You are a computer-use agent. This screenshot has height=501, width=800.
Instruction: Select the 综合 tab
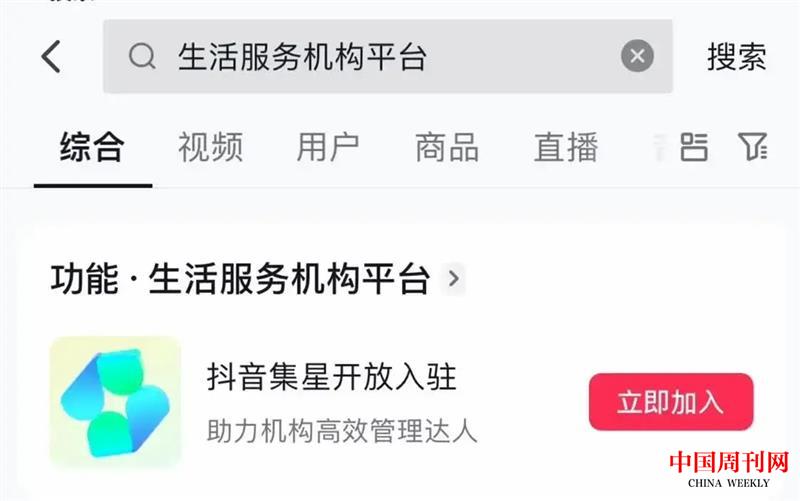92,147
